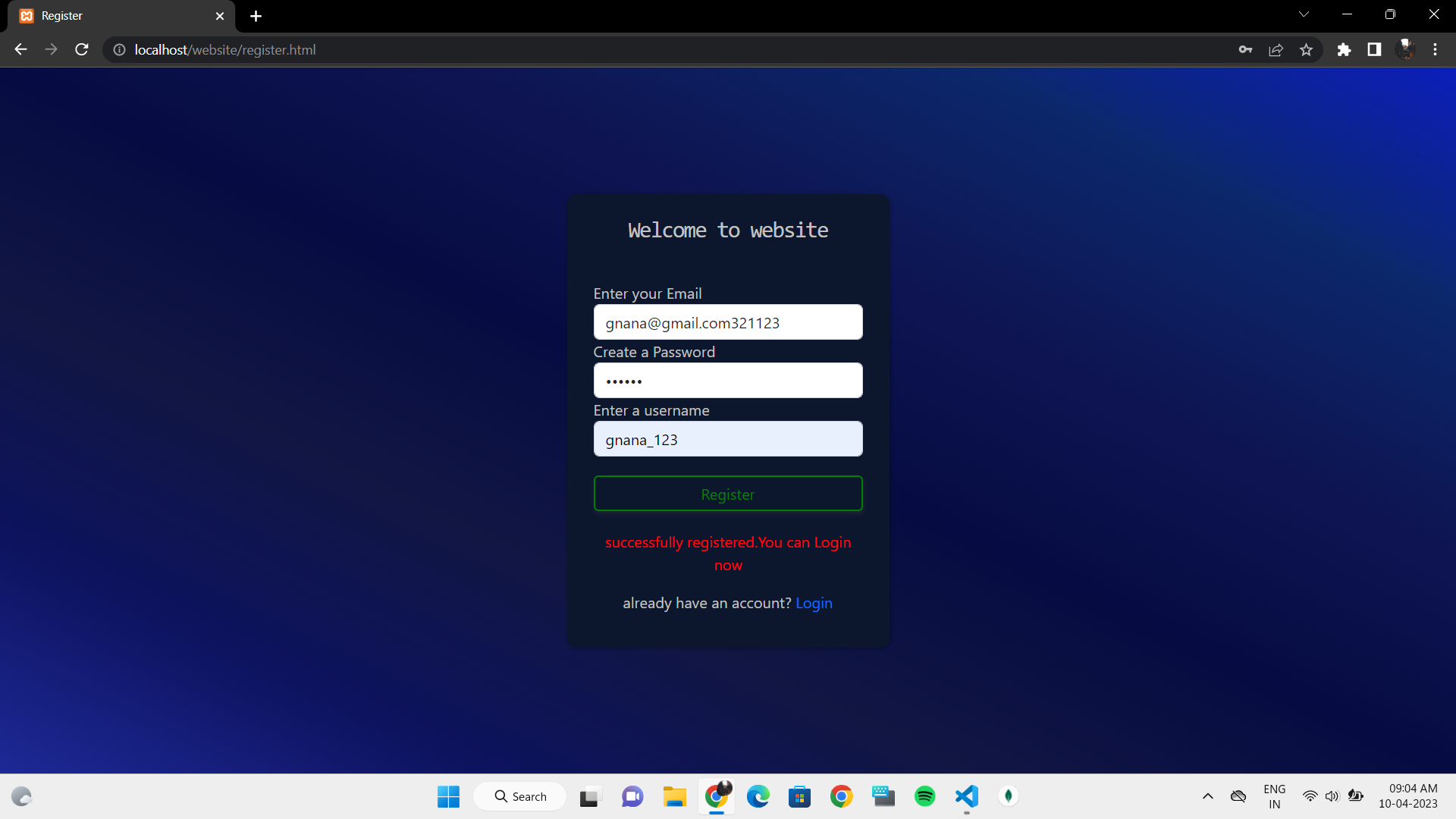
Task: Open taskbar Search box
Action: click(520, 796)
